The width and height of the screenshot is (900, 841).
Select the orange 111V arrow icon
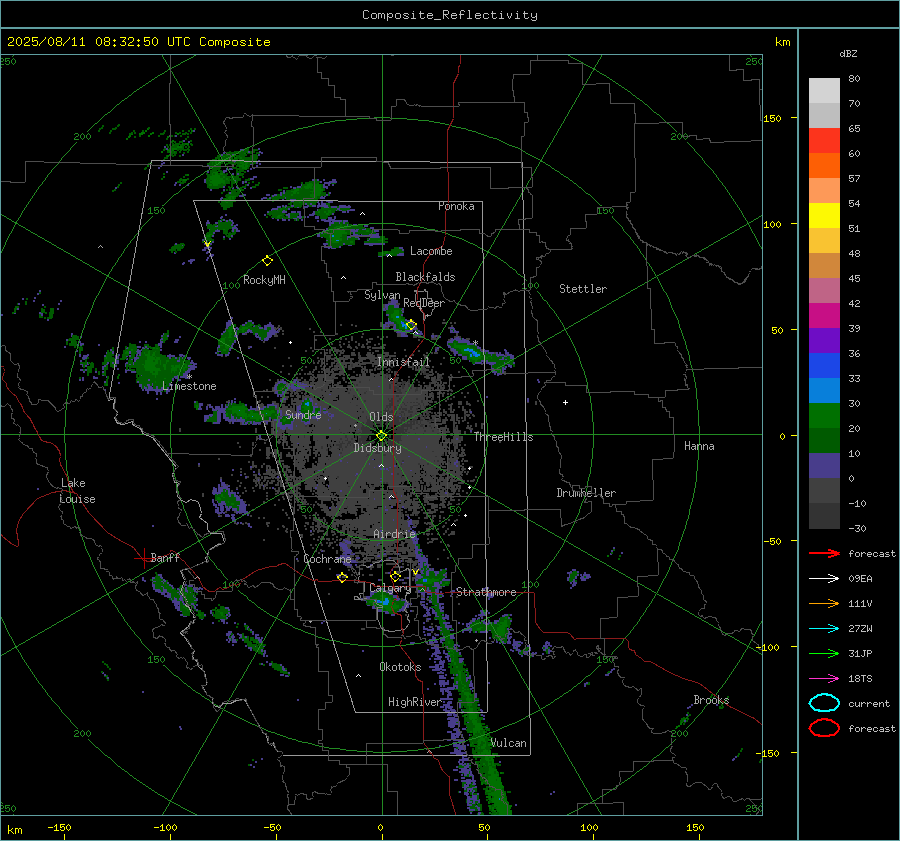(824, 603)
